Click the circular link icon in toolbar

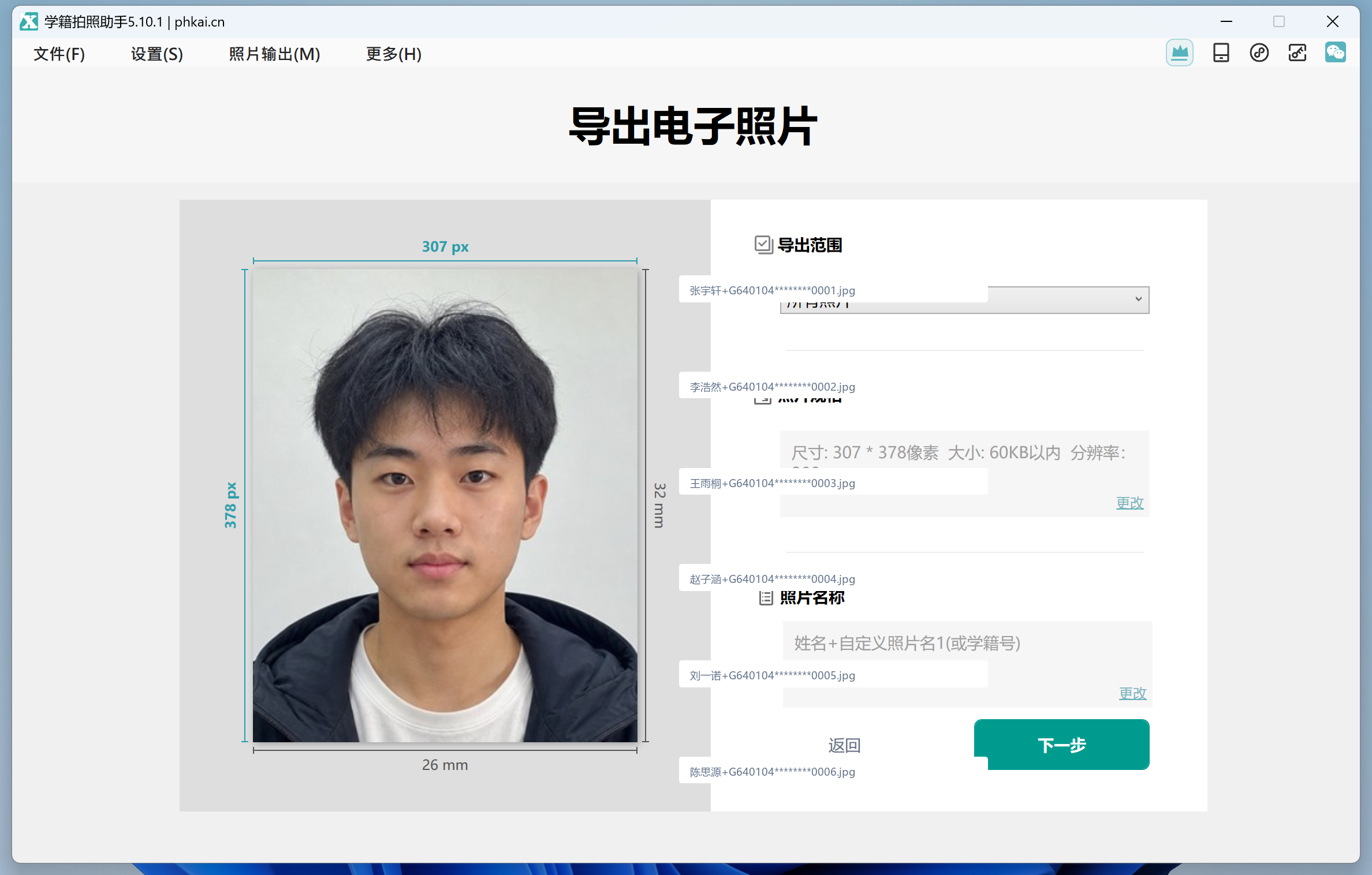1259,53
